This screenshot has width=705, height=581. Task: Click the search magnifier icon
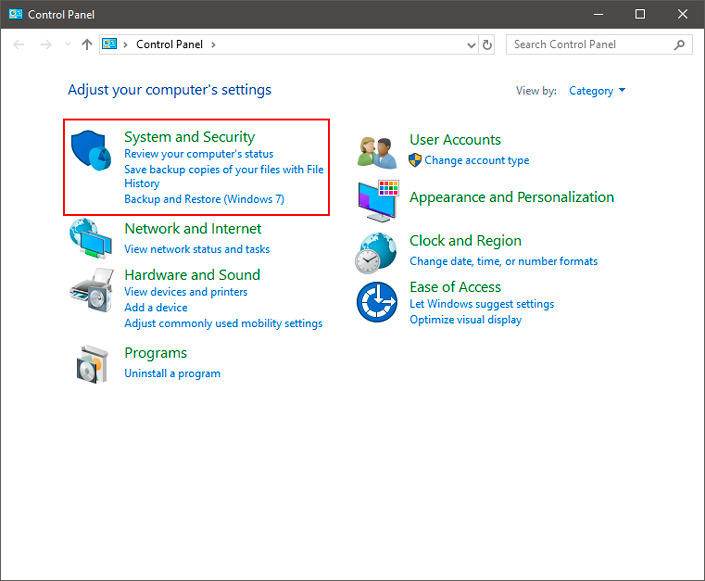coord(679,45)
